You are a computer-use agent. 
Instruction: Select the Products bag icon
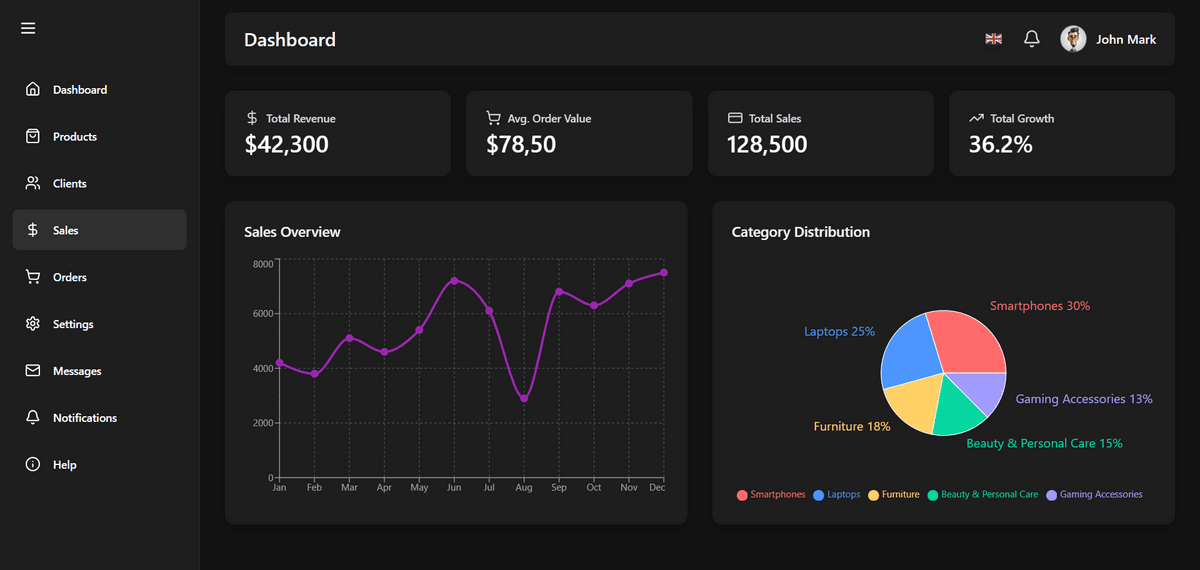[33, 136]
